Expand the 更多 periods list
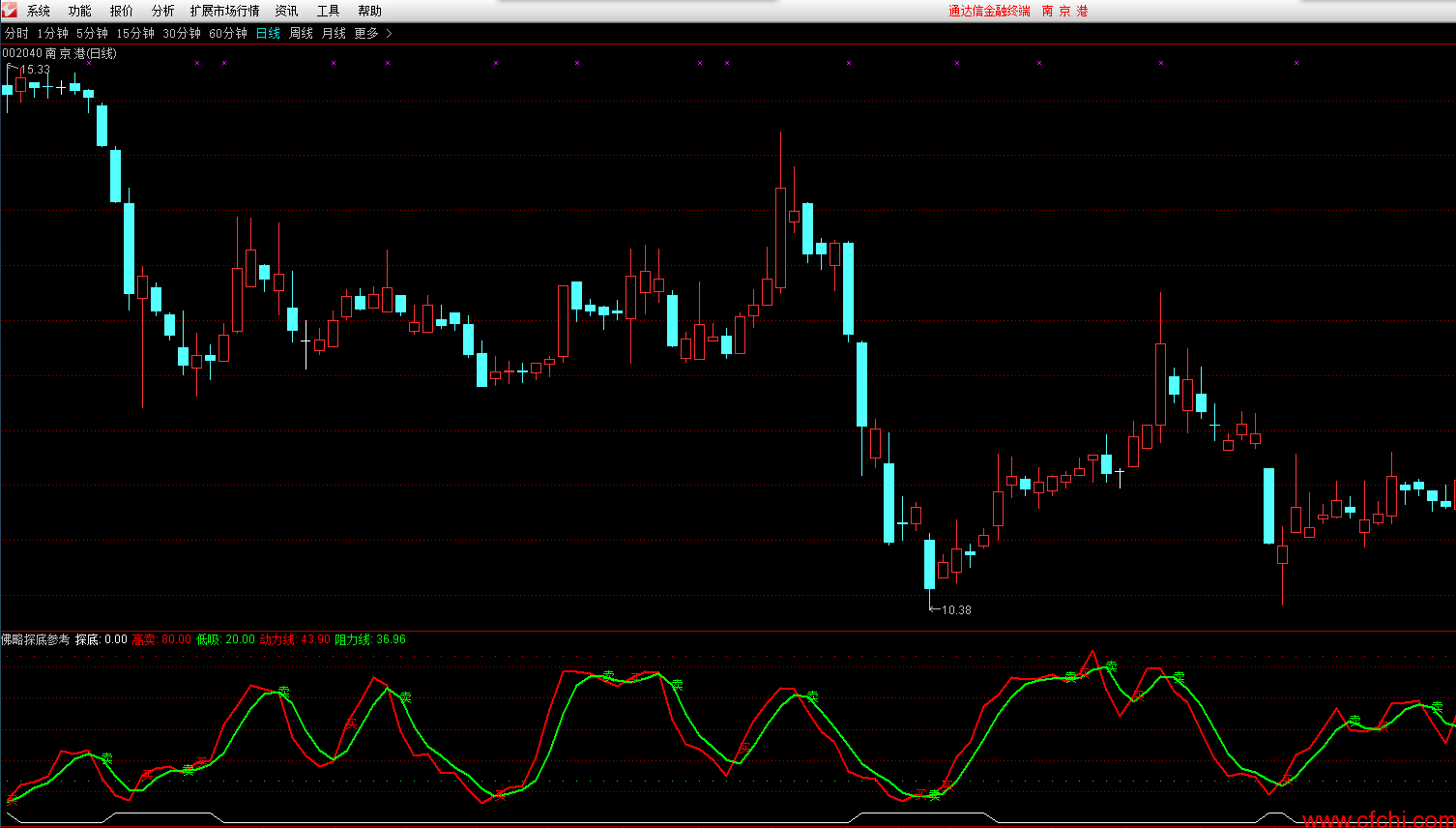1456x828 pixels. (373, 33)
